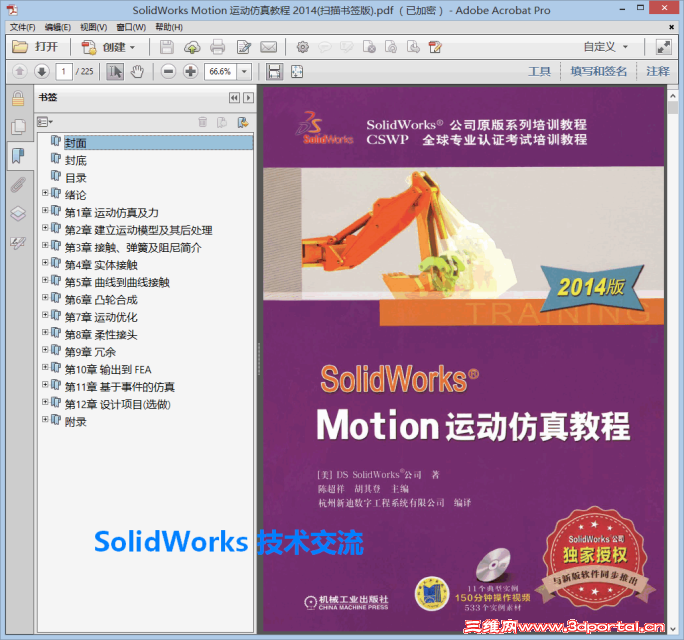Zoom out with the minus button
Viewport: 684px width, 640px height.
(x=168, y=71)
